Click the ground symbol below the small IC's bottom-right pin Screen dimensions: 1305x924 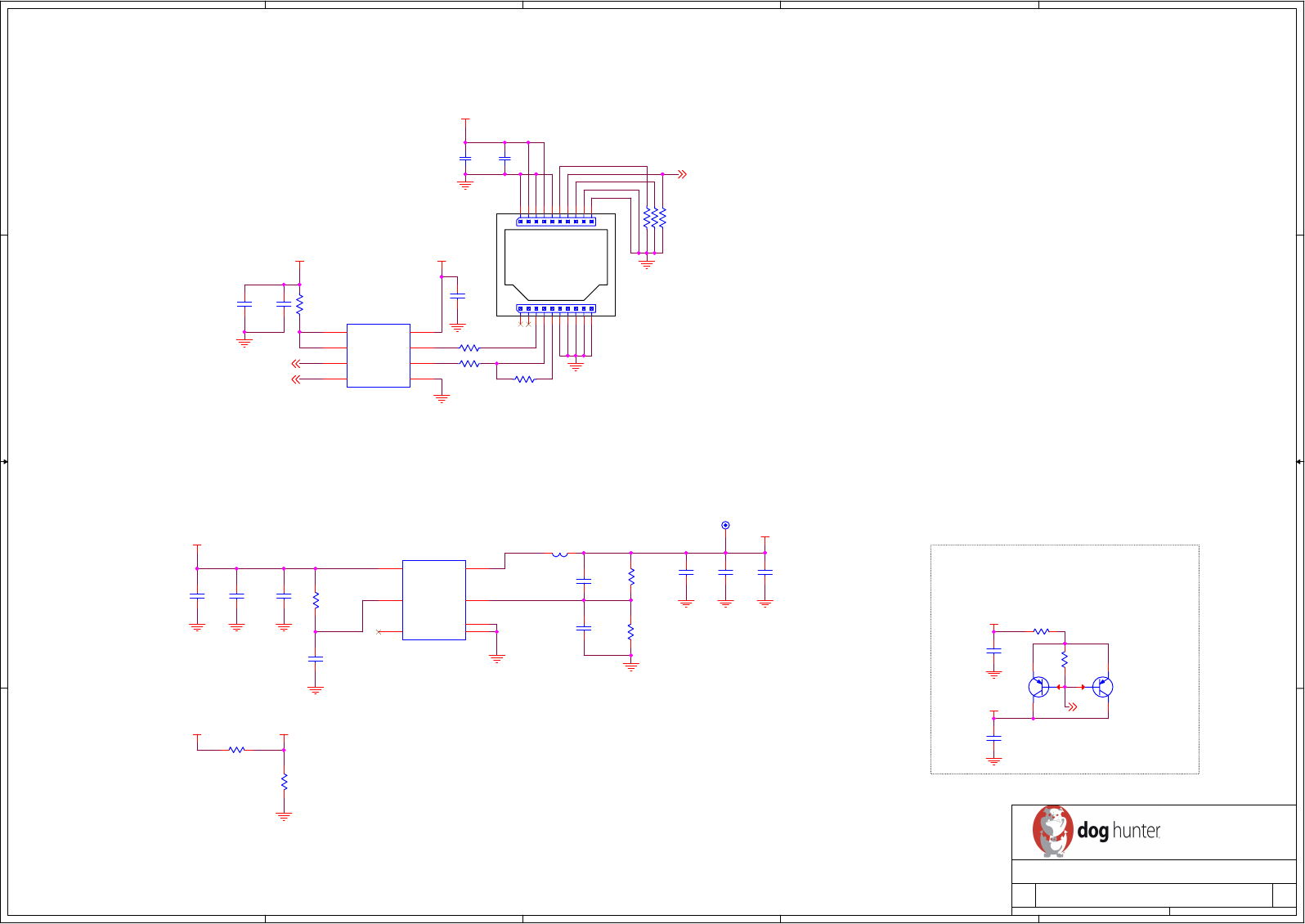[x=442, y=399]
